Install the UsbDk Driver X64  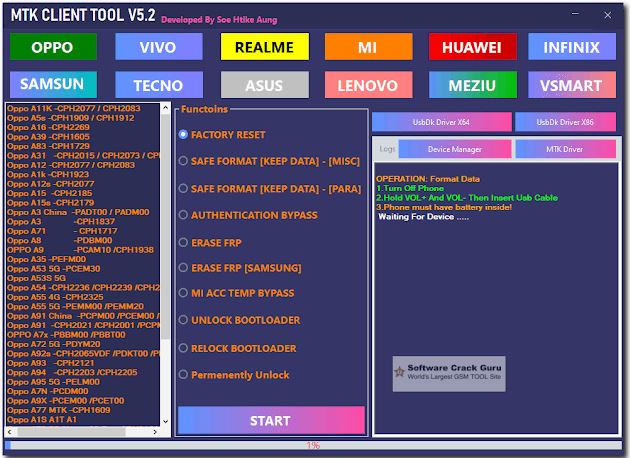[x=442, y=122]
